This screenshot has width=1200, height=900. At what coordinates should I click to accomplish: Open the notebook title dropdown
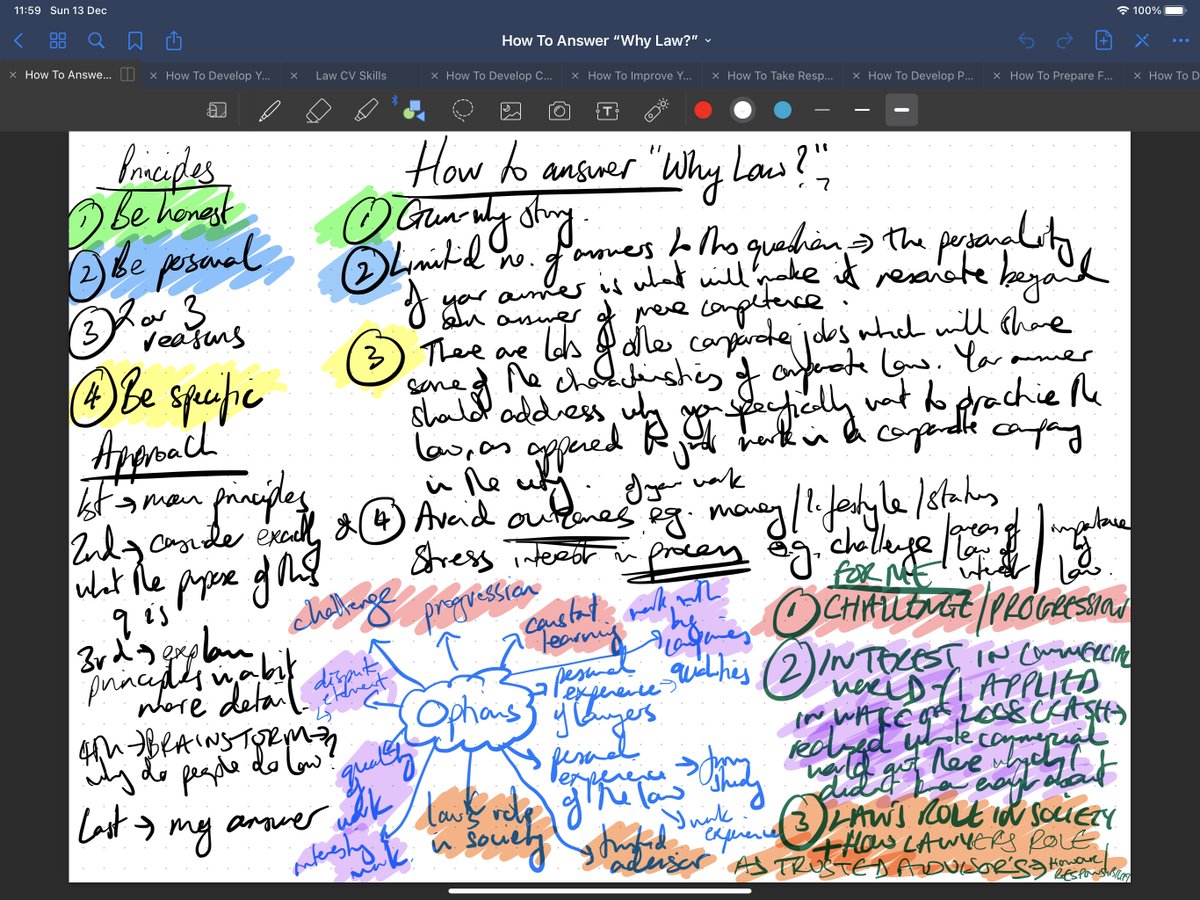pos(706,40)
